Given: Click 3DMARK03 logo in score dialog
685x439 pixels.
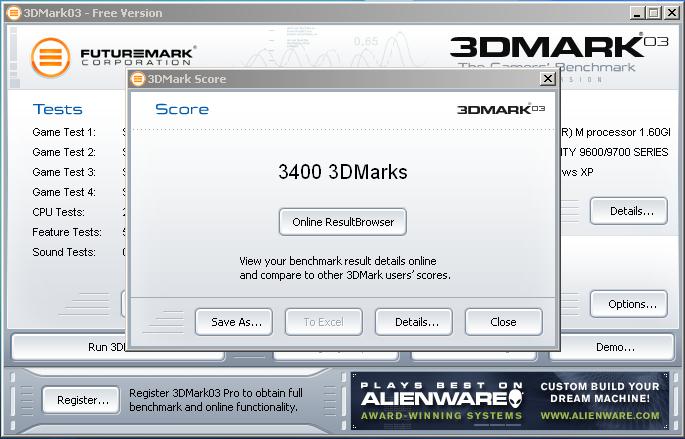Looking at the screenshot, I should coord(501,109).
